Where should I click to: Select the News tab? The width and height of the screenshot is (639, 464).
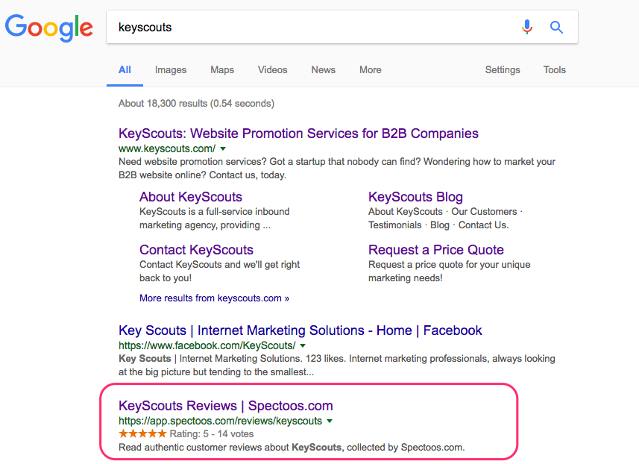point(323,70)
